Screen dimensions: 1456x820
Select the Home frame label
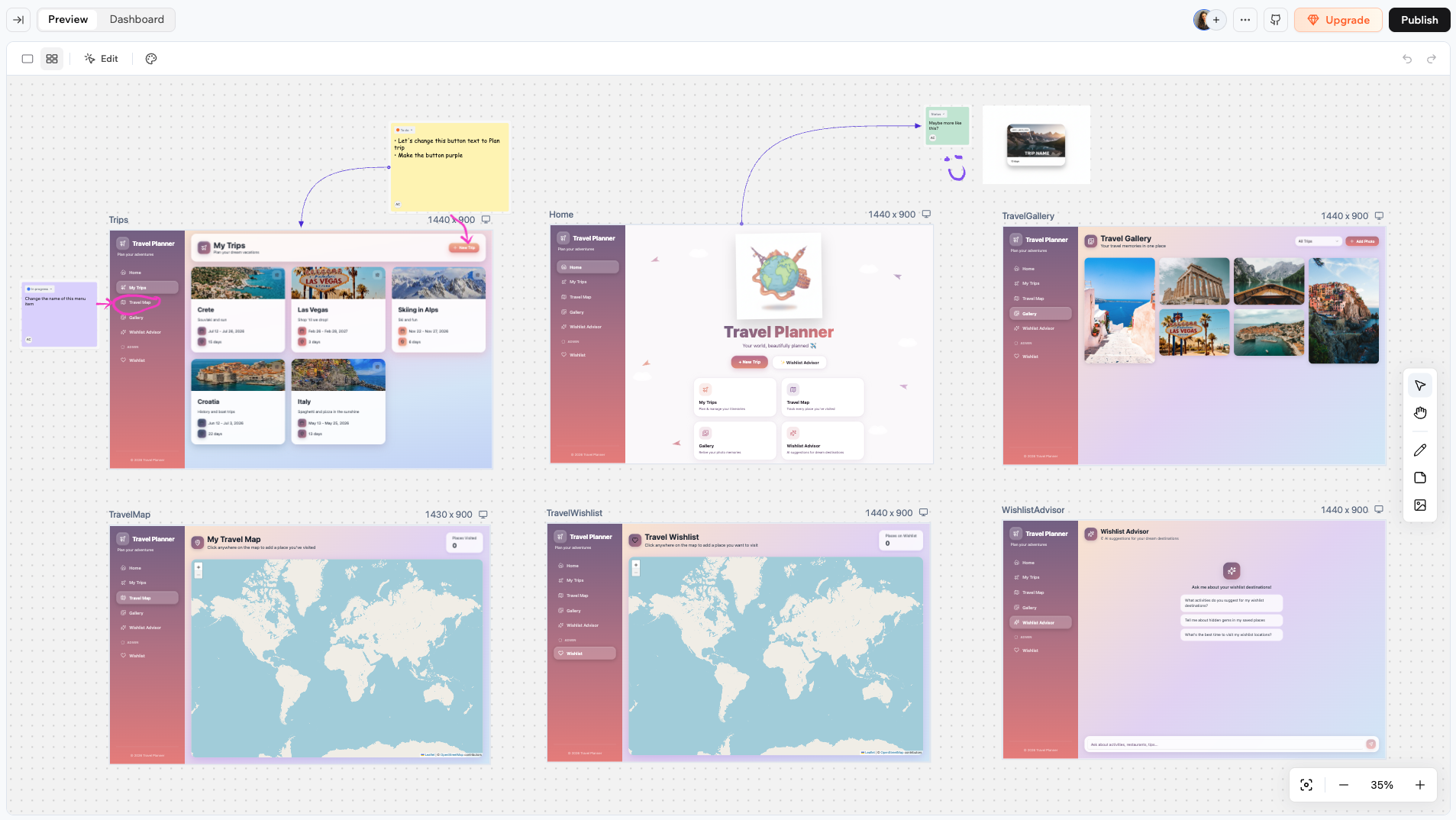tap(561, 215)
